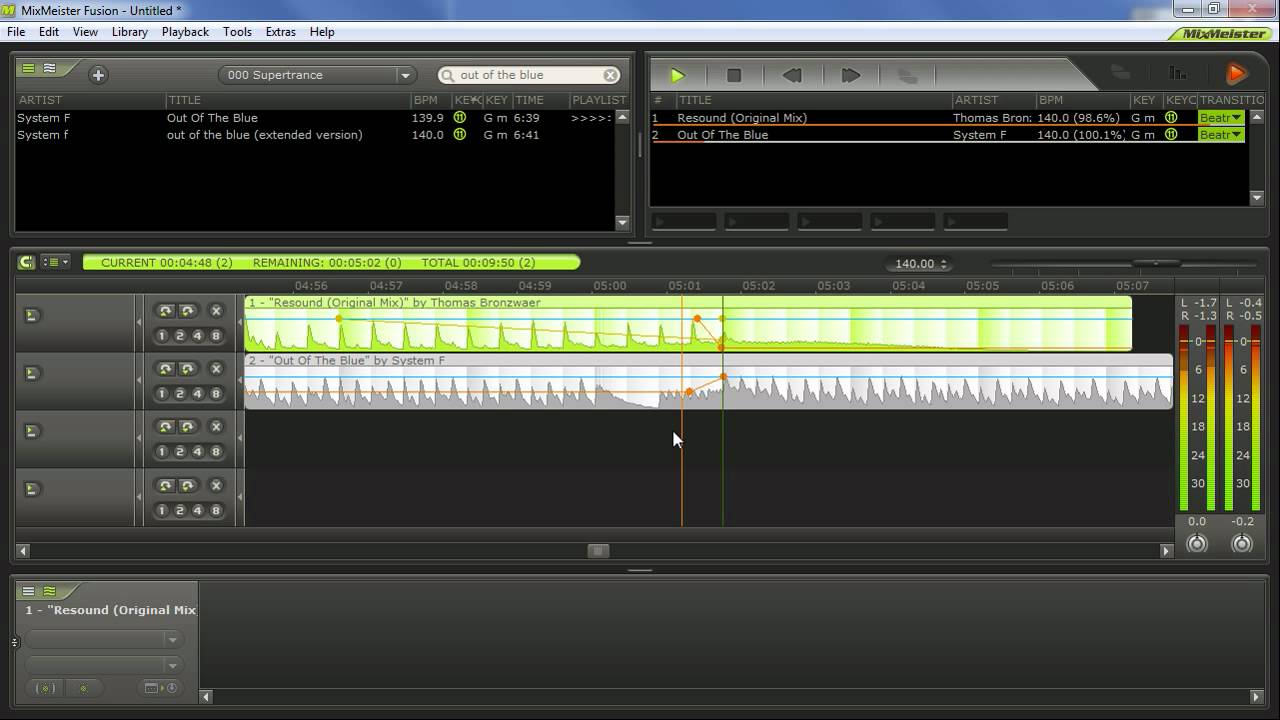Viewport: 1280px width, 720px height.
Task: Sort library by the BPM column header
Action: [x=430, y=100]
